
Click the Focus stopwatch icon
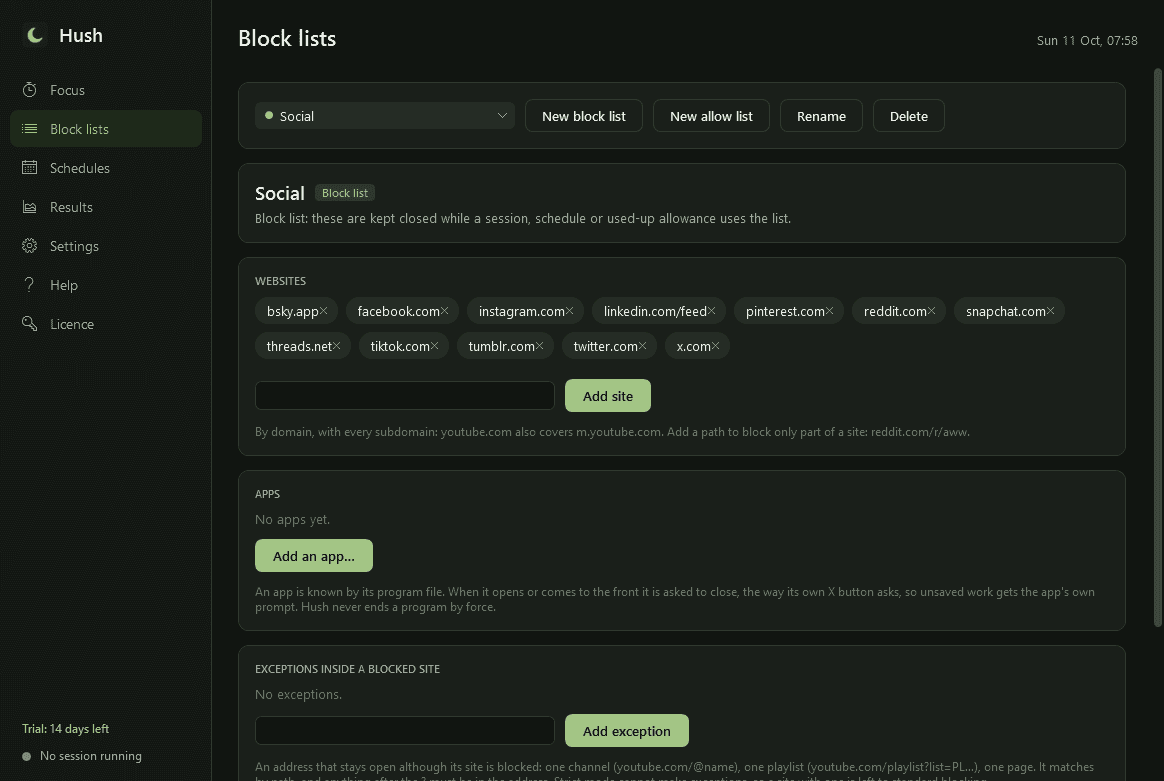30,90
